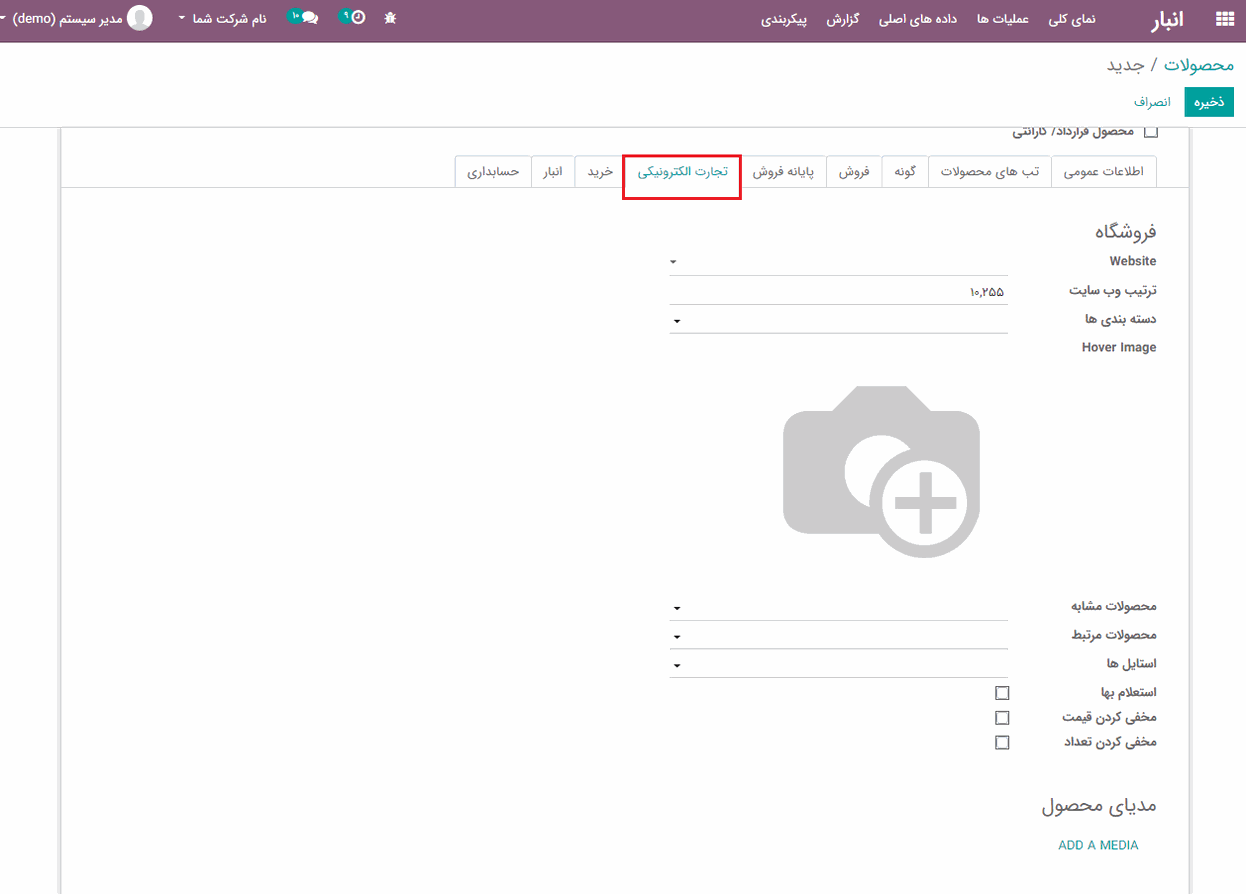Viewport: 1246px width, 894px height.
Task: Enable مخفی کردن قیمت checkbox
Action: [1002, 718]
